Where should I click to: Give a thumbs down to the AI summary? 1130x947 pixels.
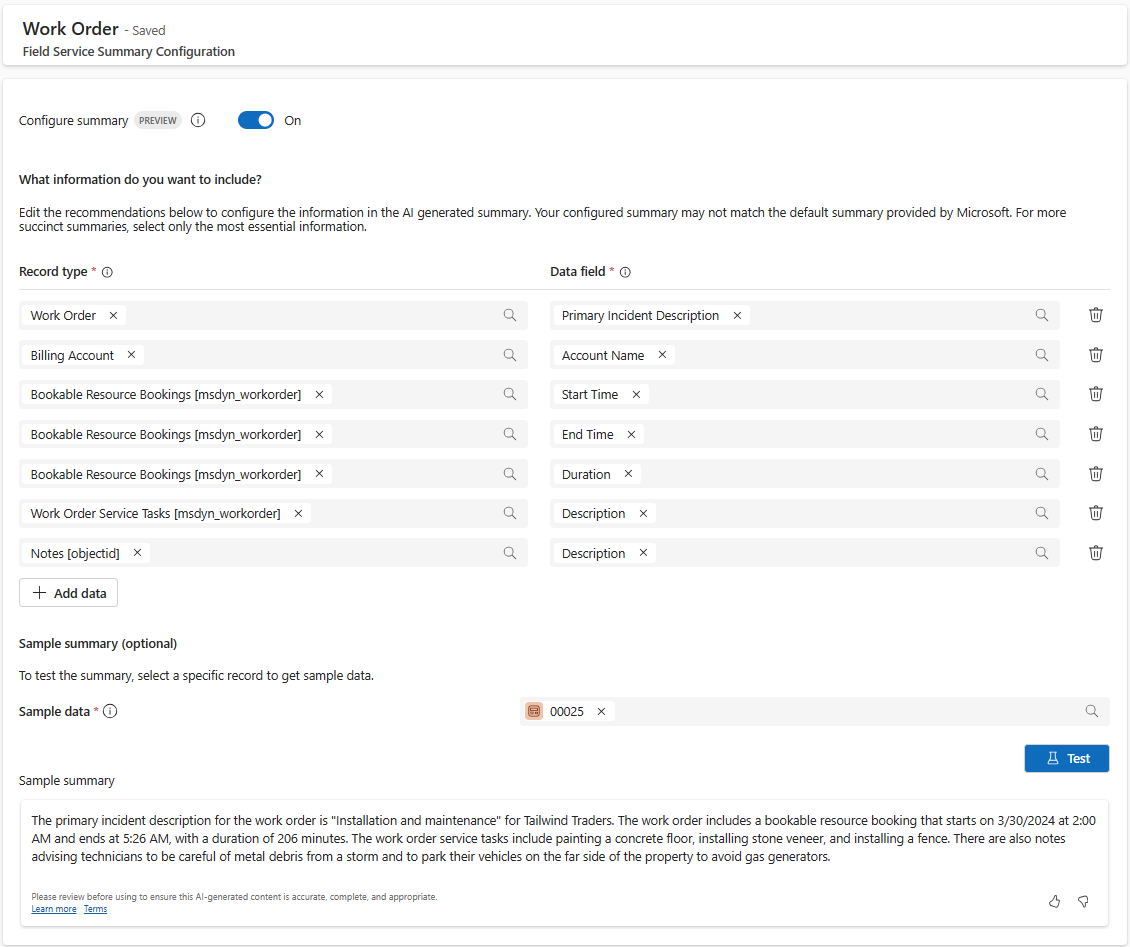pos(1083,901)
